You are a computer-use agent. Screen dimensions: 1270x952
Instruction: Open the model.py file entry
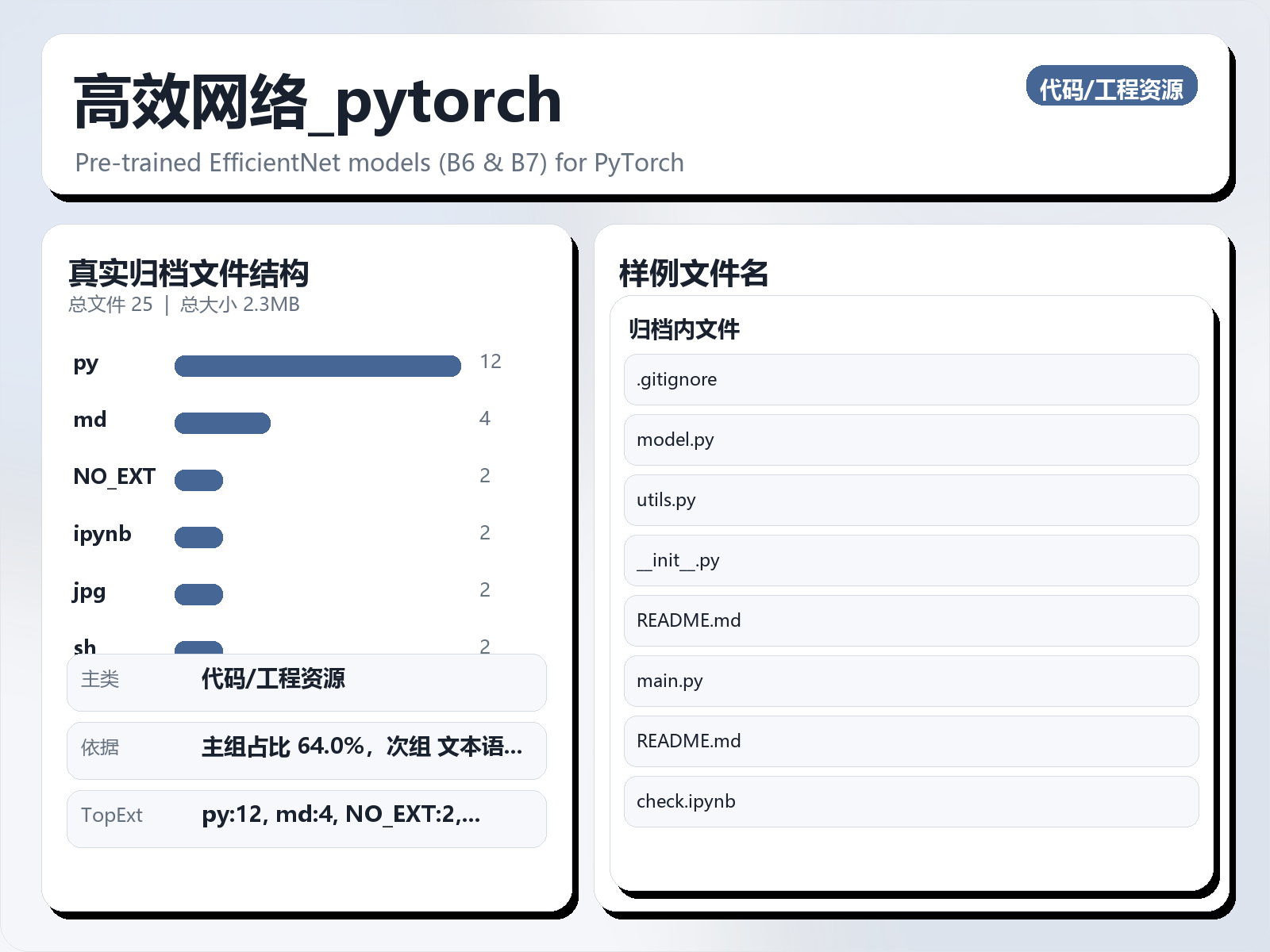pos(911,440)
